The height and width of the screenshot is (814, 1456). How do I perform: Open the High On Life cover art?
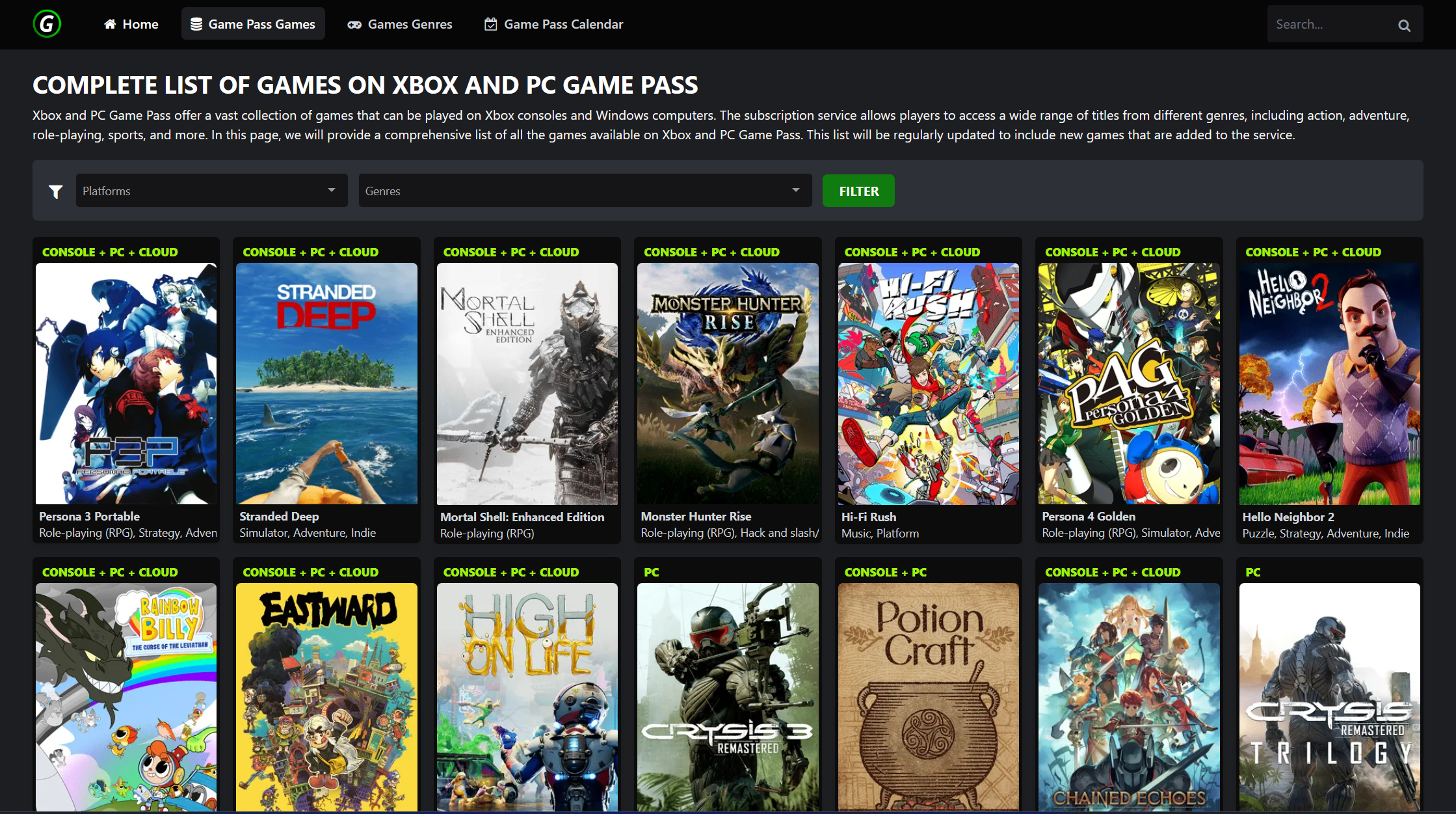[527, 697]
